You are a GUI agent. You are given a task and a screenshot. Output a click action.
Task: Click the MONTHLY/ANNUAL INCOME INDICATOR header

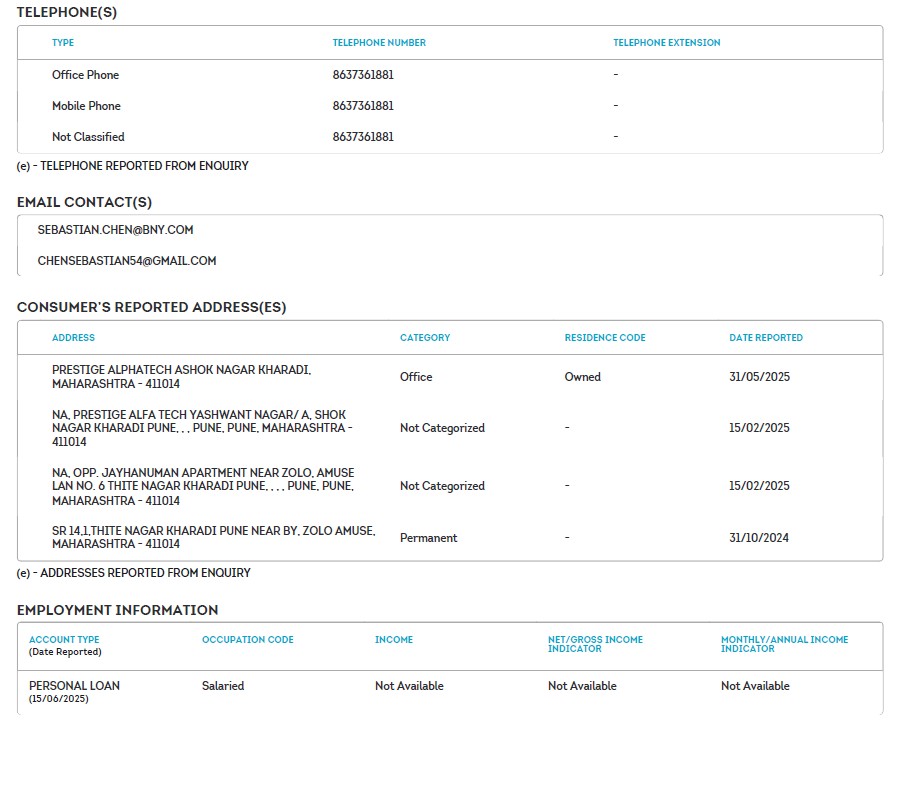point(784,644)
